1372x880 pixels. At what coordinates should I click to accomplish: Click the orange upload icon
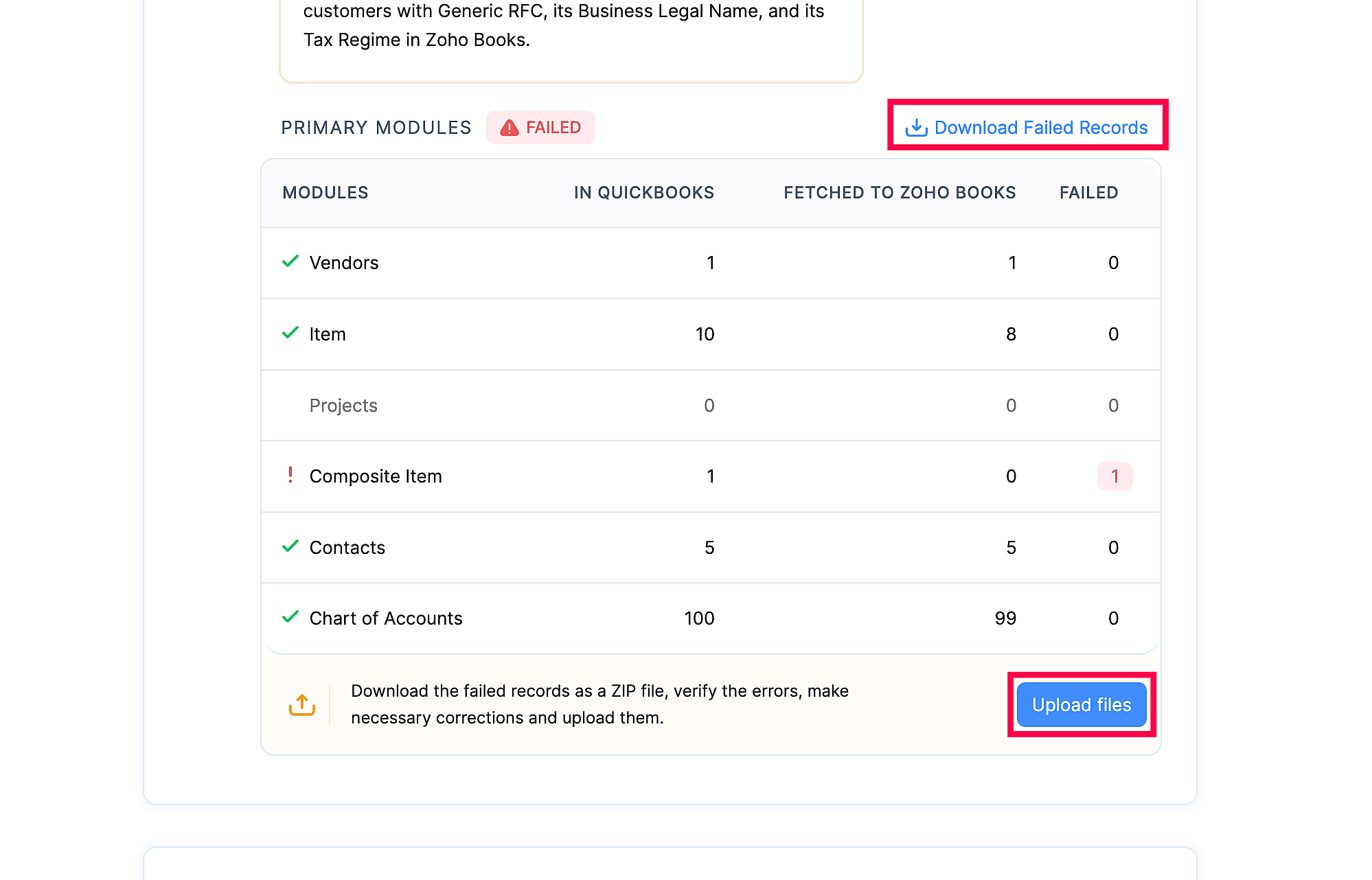[302, 705]
